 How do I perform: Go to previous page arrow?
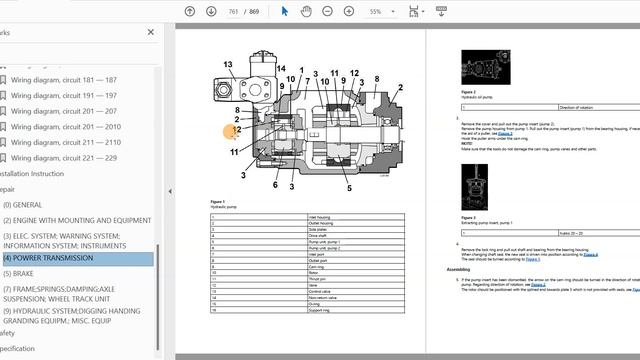[x=190, y=11]
